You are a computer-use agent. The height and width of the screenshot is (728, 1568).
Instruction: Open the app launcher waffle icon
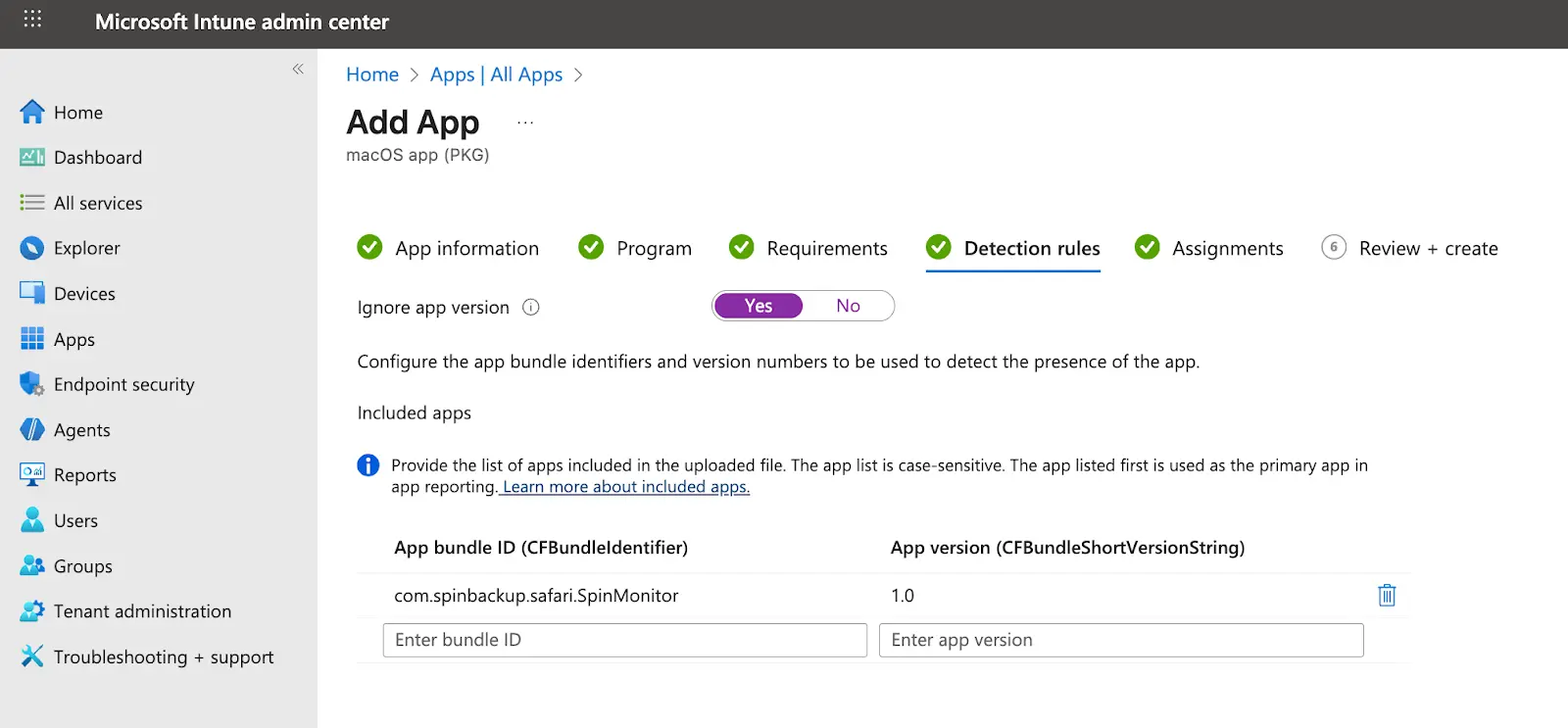tap(32, 20)
